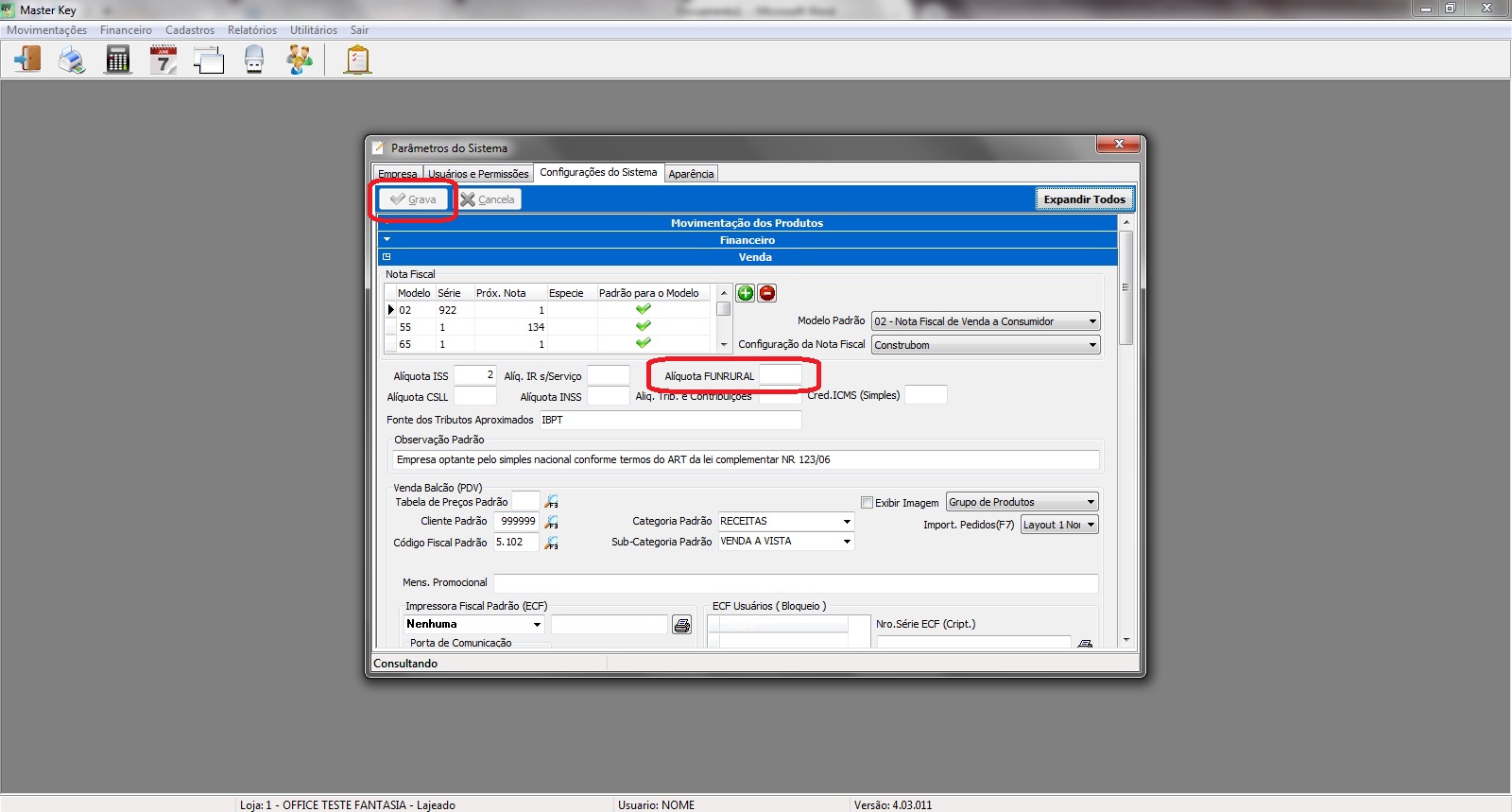The height and width of the screenshot is (812, 1512).
Task: Open the Utilitários menu
Action: click(x=314, y=30)
